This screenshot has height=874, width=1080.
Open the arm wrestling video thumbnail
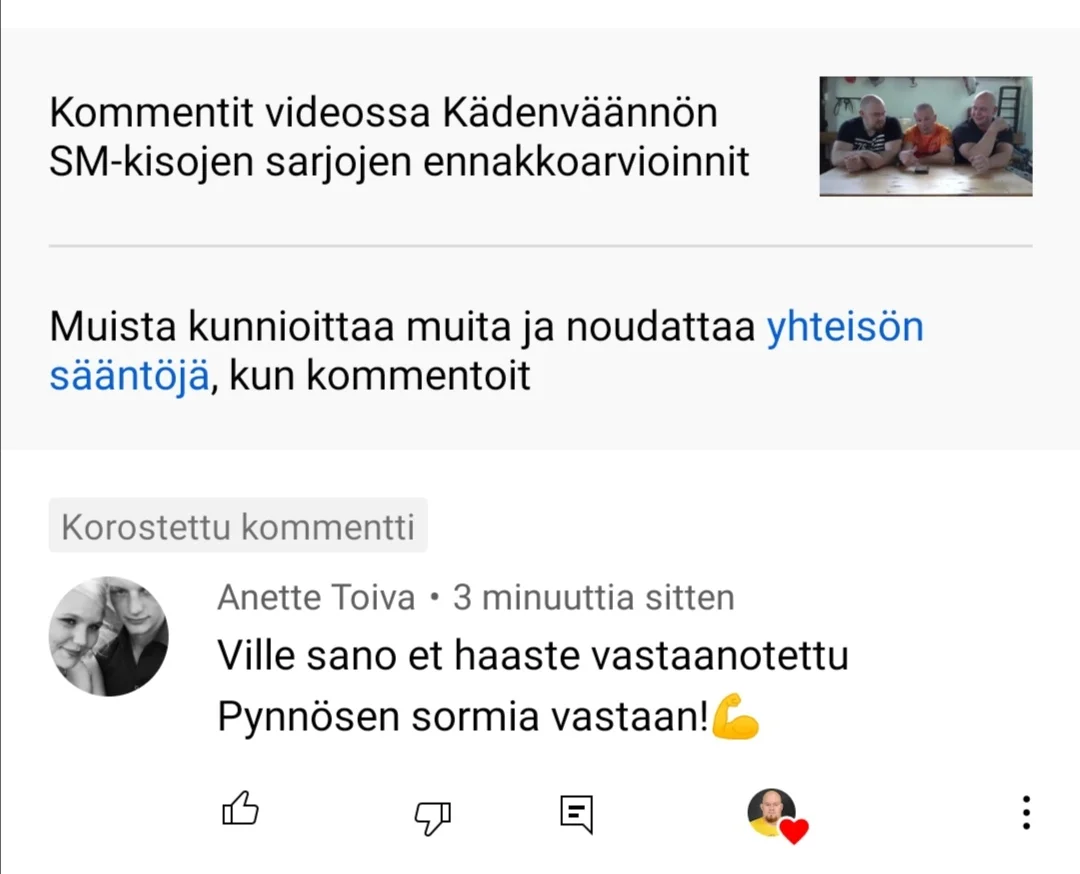(x=926, y=136)
